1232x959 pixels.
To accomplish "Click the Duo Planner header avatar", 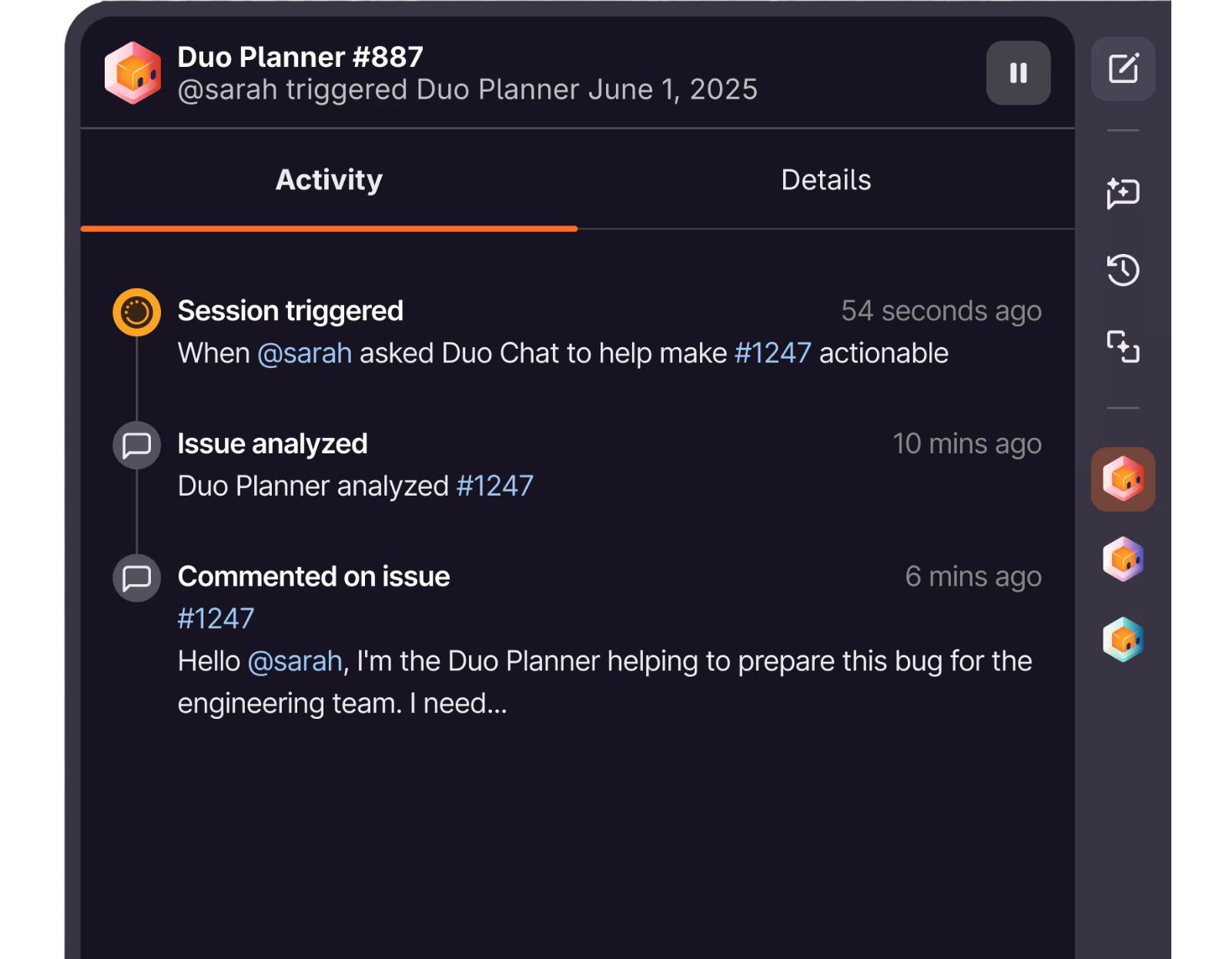I will tap(133, 73).
